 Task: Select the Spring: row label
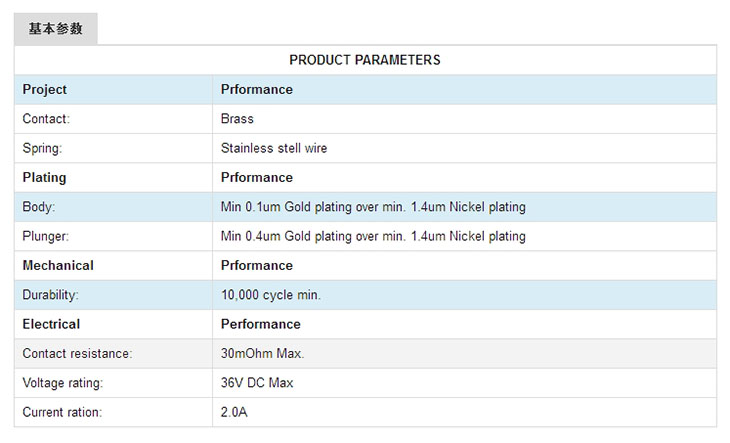(42, 148)
